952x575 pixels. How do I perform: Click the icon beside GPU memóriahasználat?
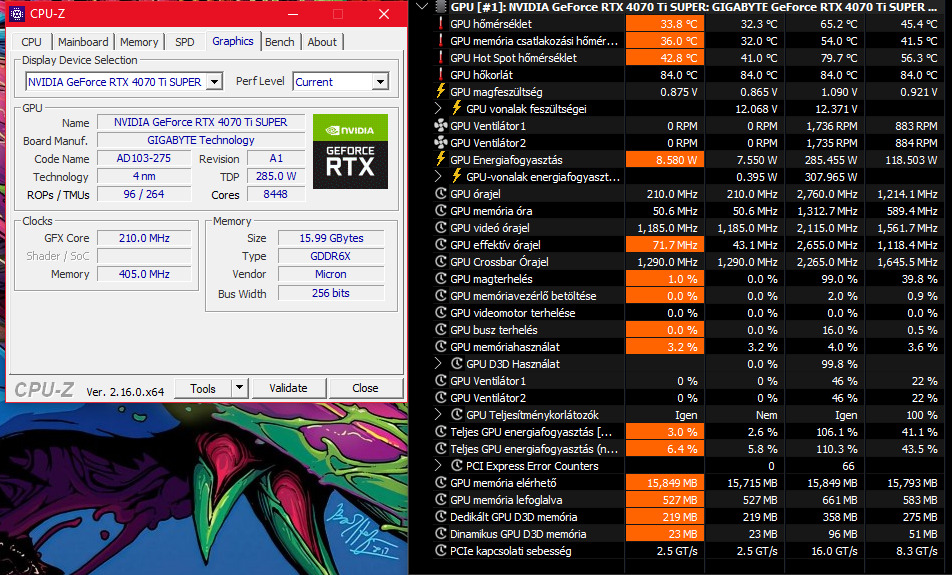click(x=441, y=347)
